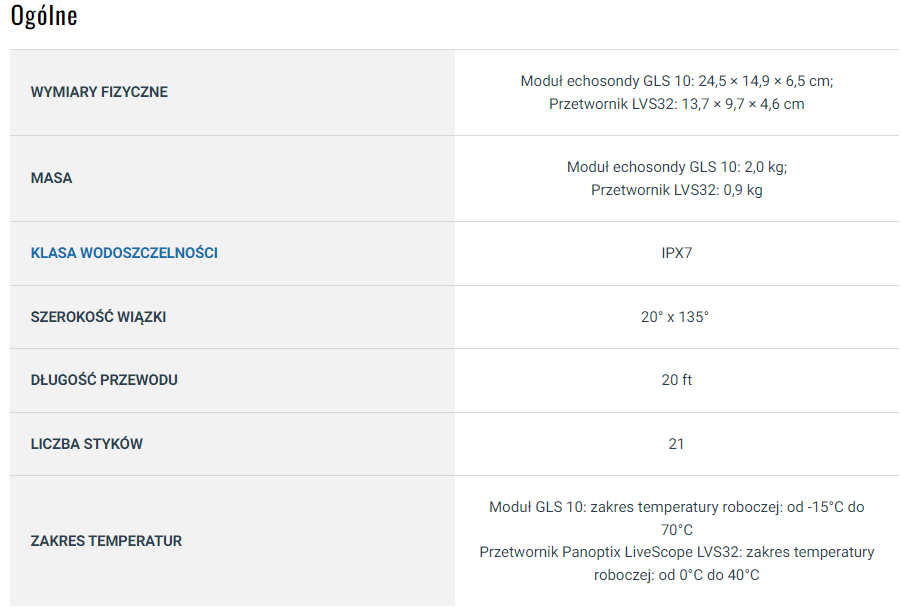Click the Ogólne section heading
Screen dimensions: 902x610
click(x=44, y=16)
